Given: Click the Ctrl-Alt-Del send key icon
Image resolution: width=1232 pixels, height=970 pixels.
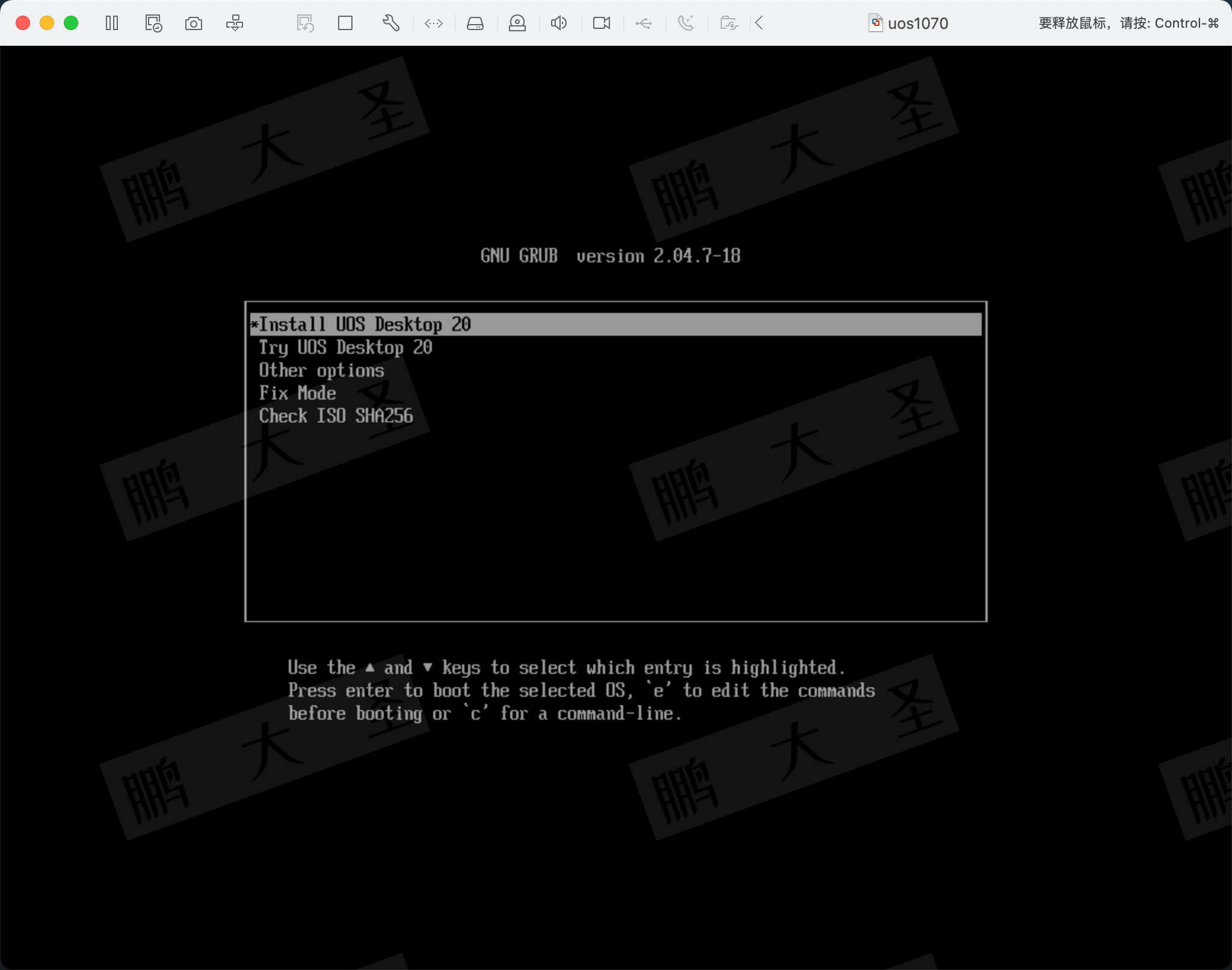Looking at the screenshot, I should (235, 23).
